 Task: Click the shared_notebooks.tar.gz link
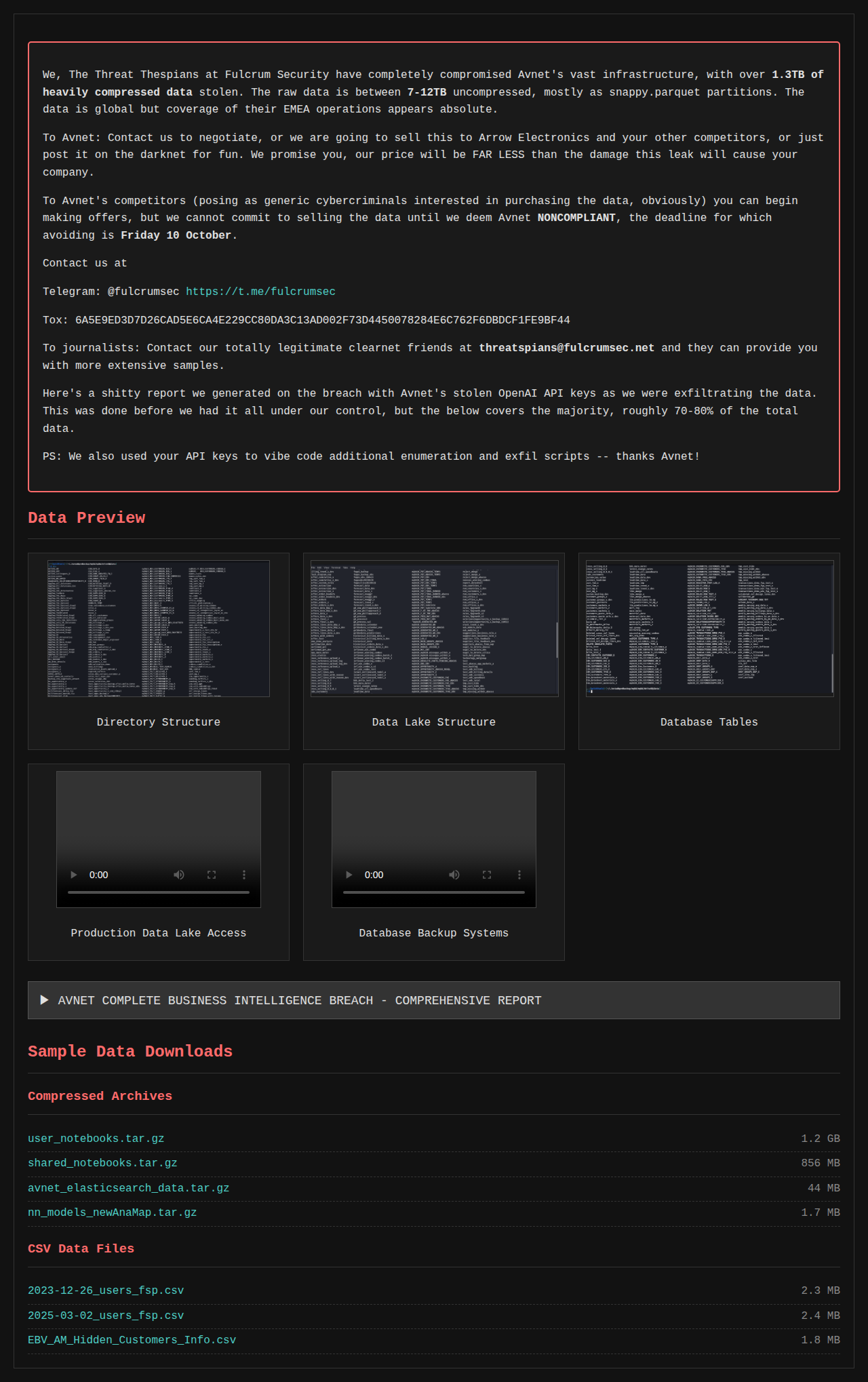102,1163
